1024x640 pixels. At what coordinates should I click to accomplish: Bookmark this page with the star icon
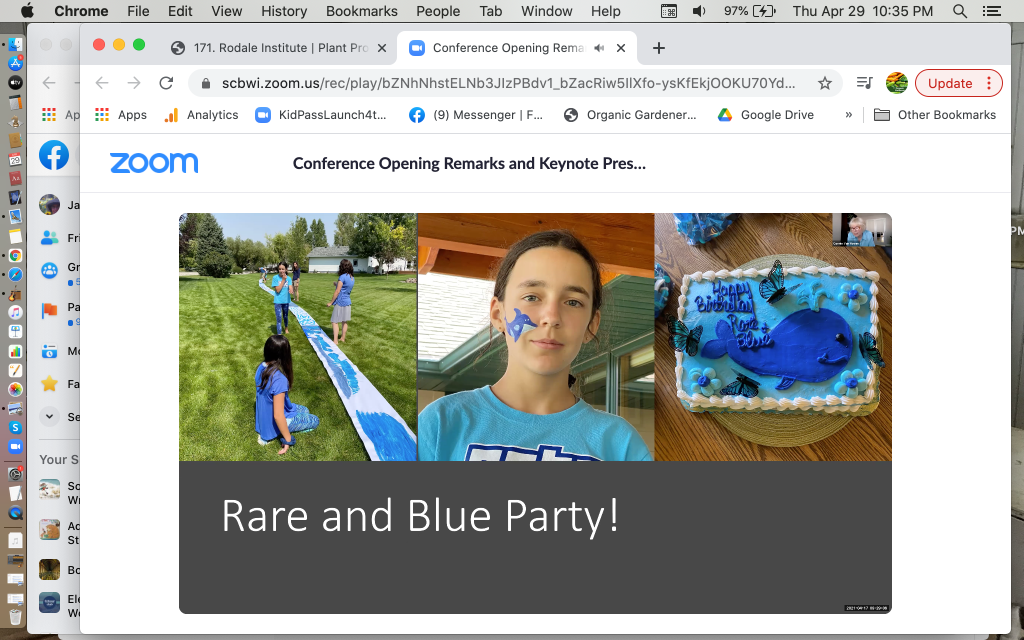(825, 83)
